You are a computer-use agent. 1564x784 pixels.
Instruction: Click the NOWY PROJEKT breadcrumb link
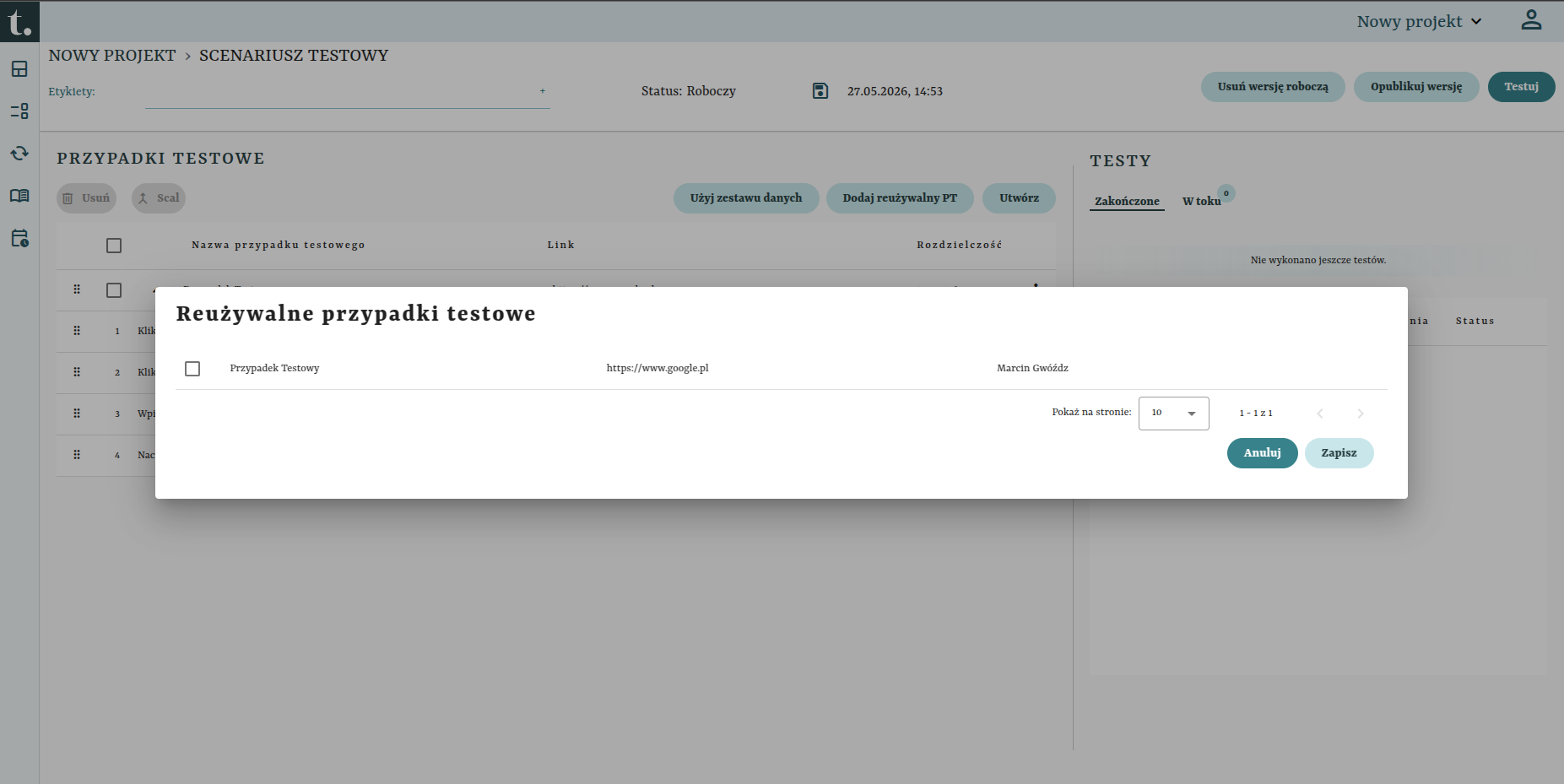click(112, 56)
